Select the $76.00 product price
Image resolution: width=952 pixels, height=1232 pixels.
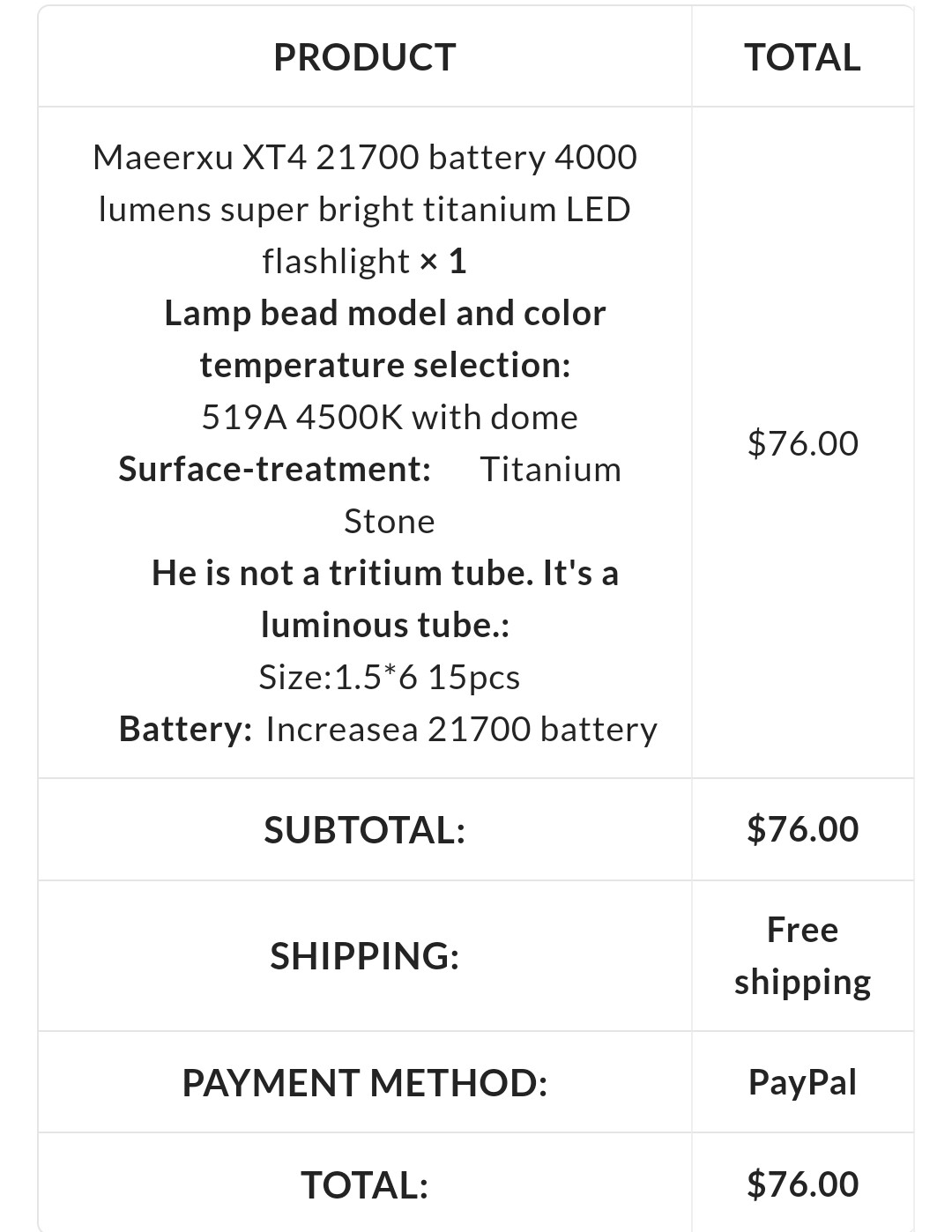802,442
